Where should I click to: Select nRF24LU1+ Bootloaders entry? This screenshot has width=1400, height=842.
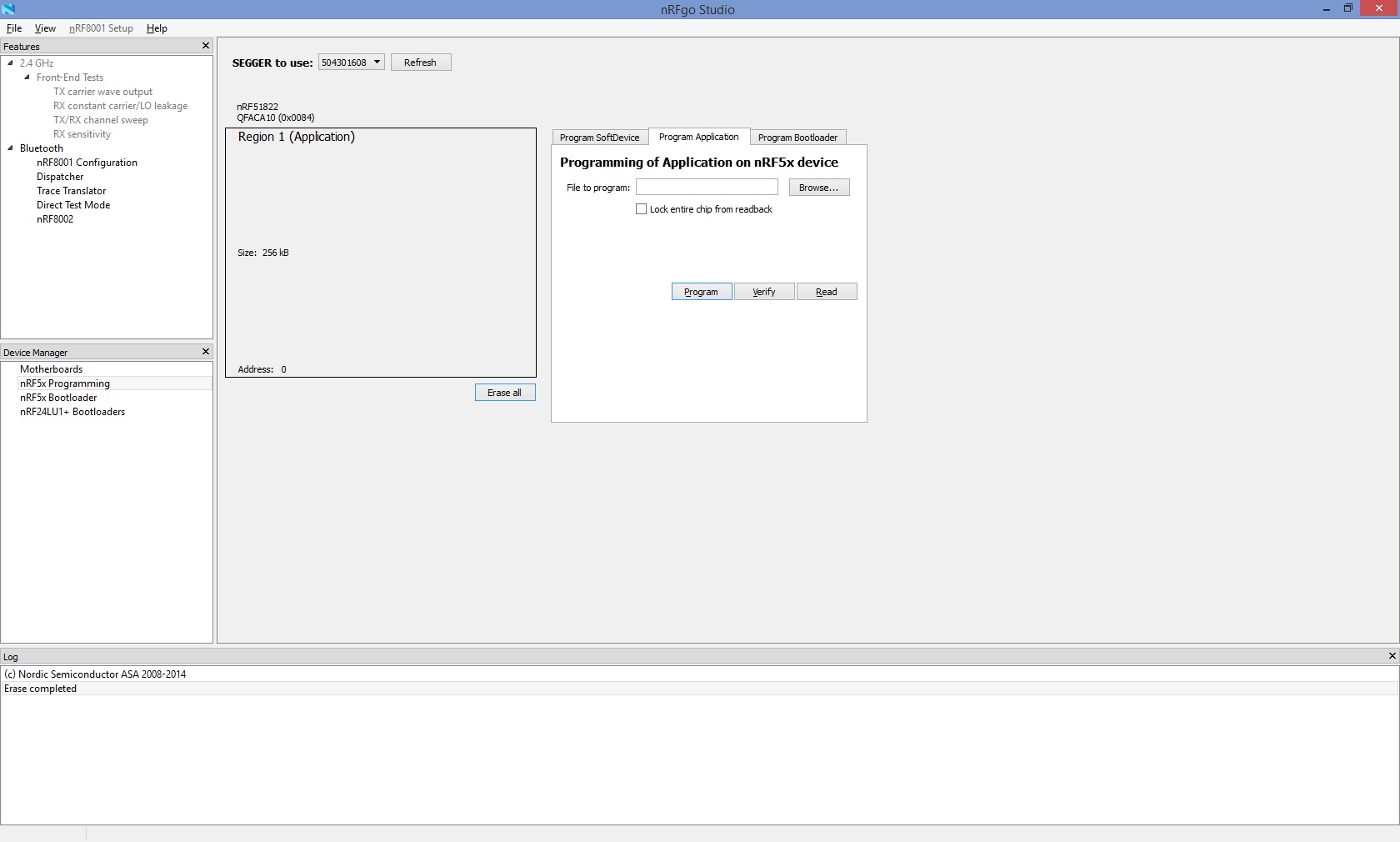tap(72, 412)
